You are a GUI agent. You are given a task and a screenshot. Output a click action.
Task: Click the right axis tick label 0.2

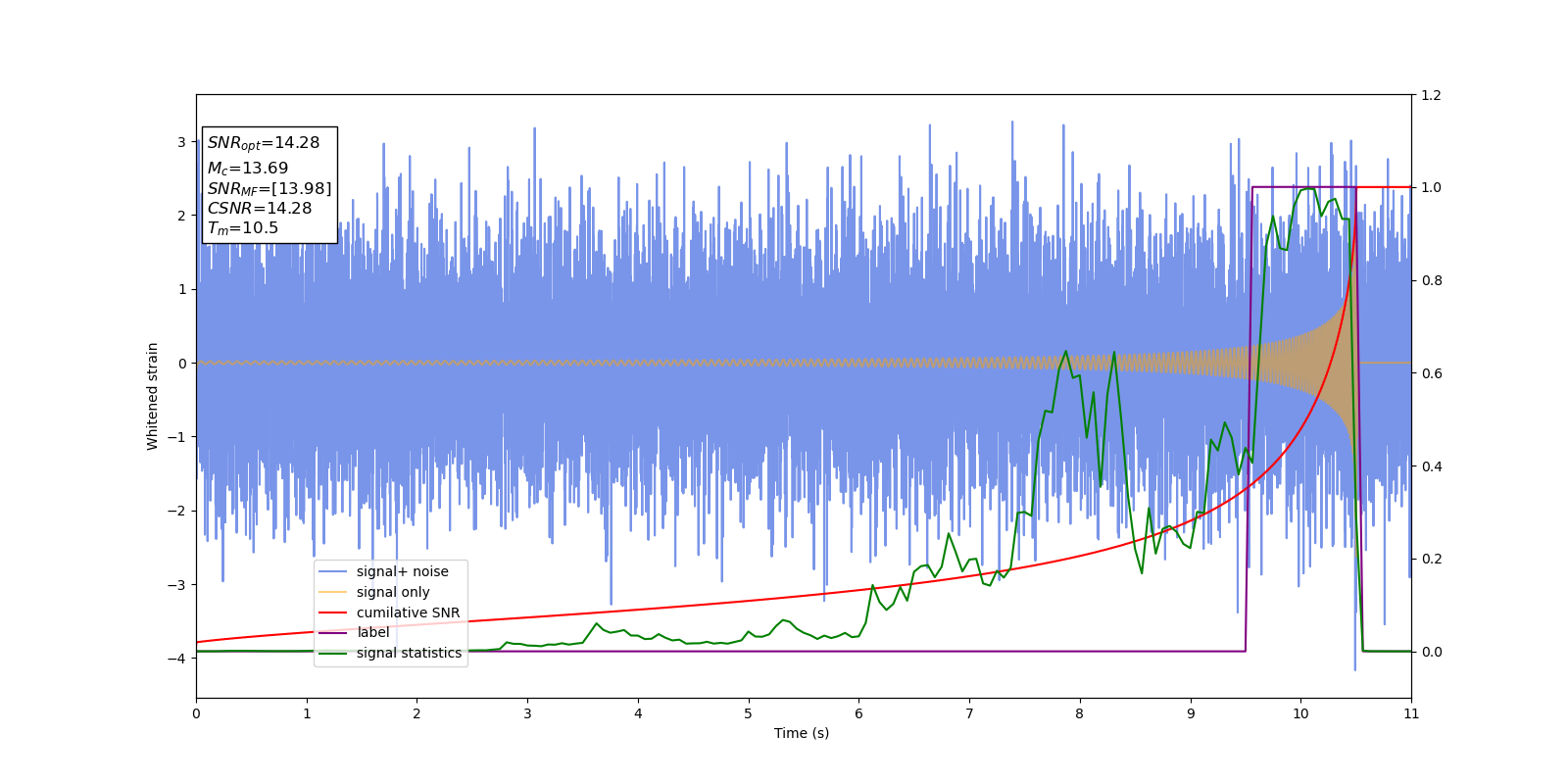1431,559
